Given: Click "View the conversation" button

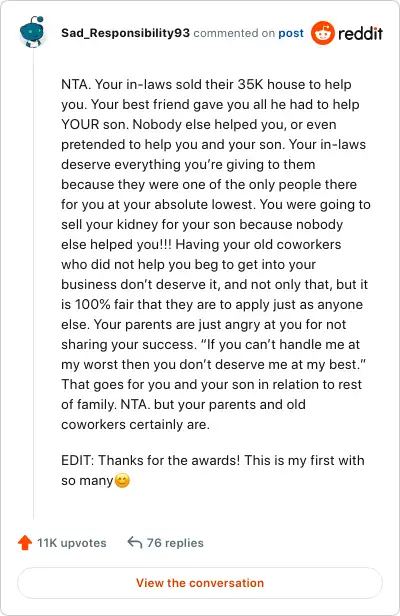Looking at the screenshot, I should 200,583.
